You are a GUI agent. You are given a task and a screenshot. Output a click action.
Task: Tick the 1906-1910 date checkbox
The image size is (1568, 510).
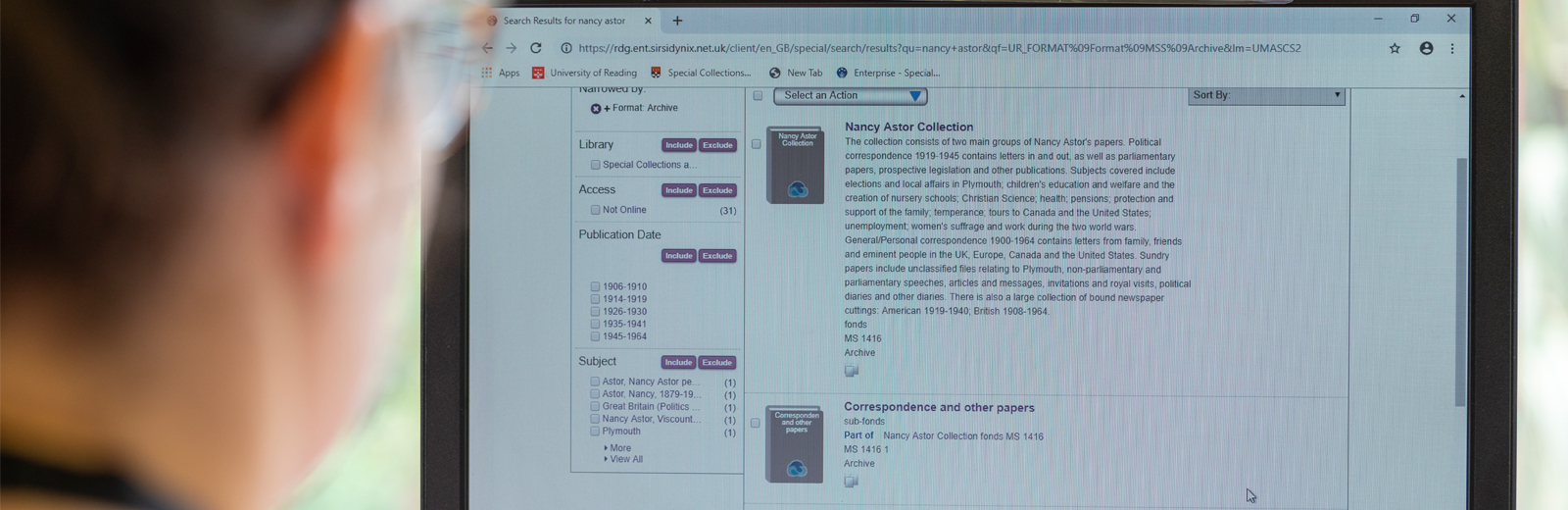595,286
